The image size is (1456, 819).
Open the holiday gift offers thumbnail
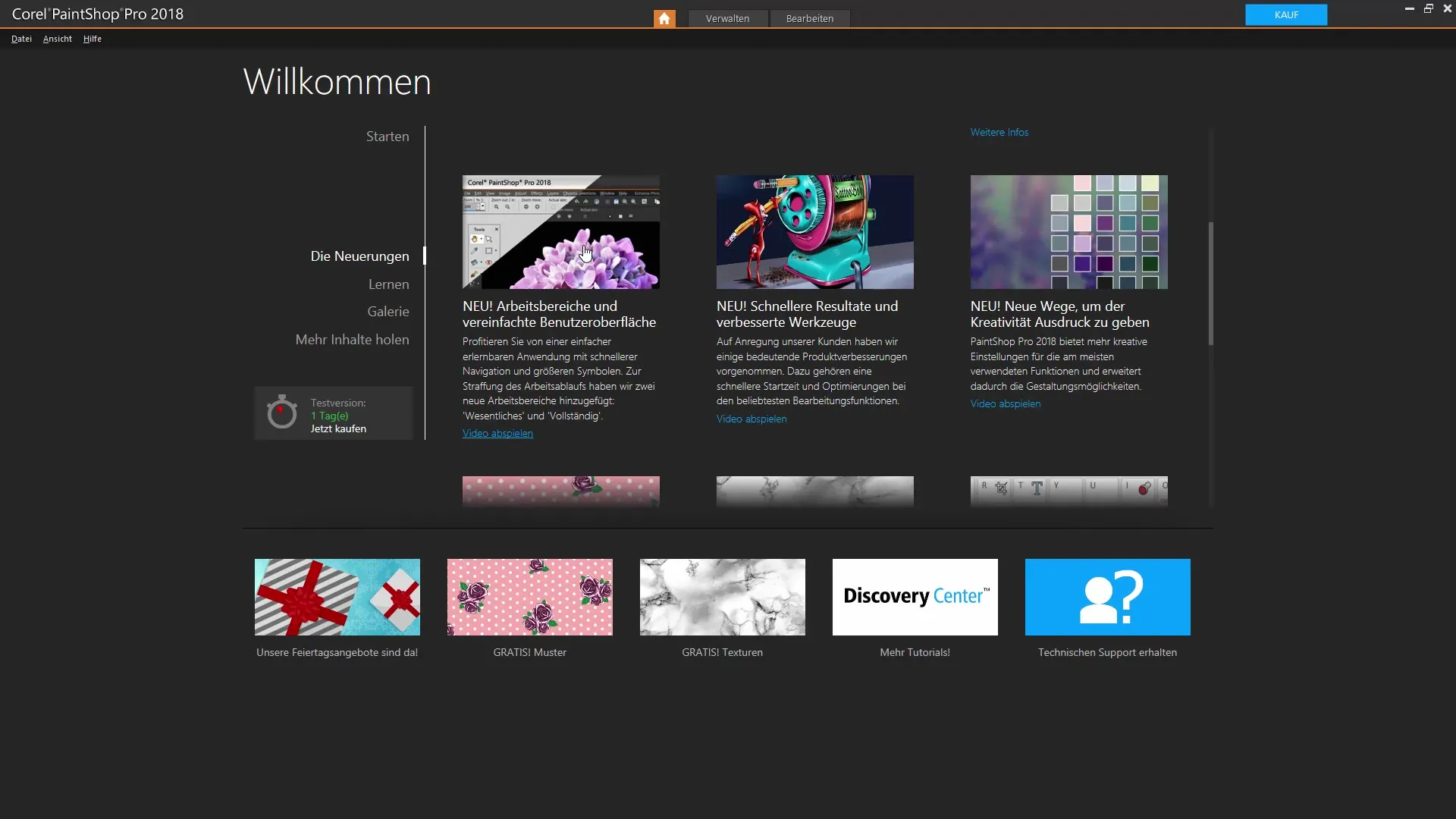(x=337, y=598)
